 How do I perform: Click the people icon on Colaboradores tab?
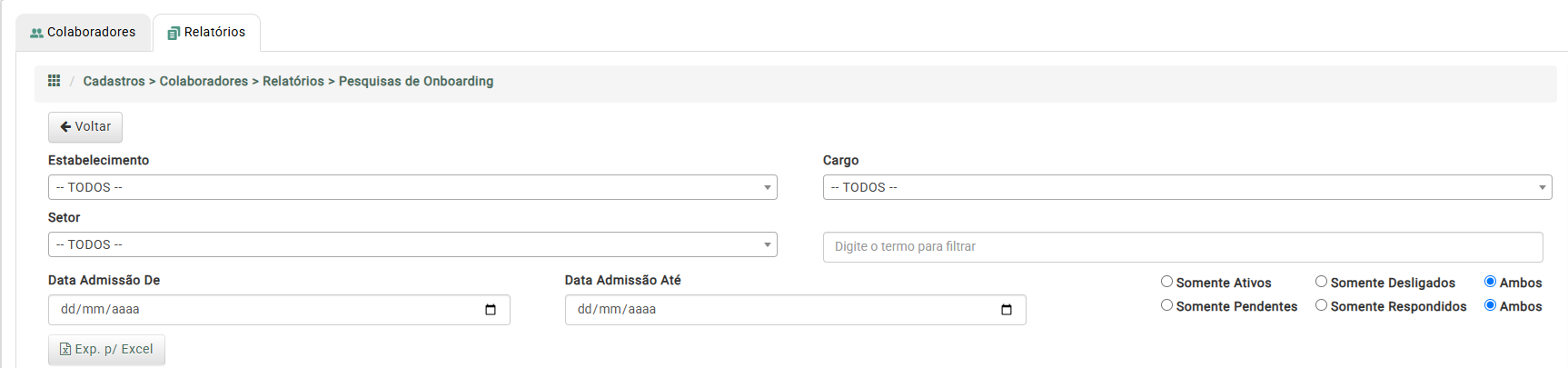tap(36, 33)
